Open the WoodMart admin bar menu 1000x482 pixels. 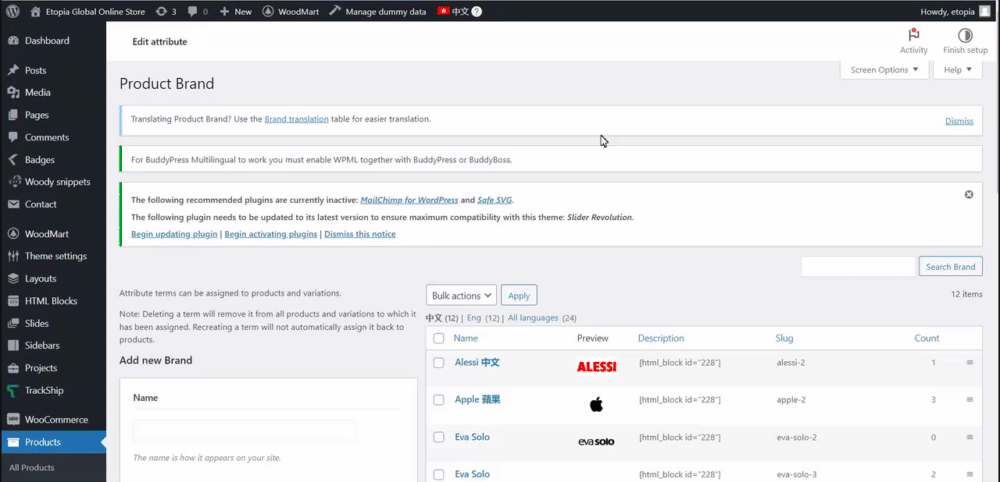290,11
